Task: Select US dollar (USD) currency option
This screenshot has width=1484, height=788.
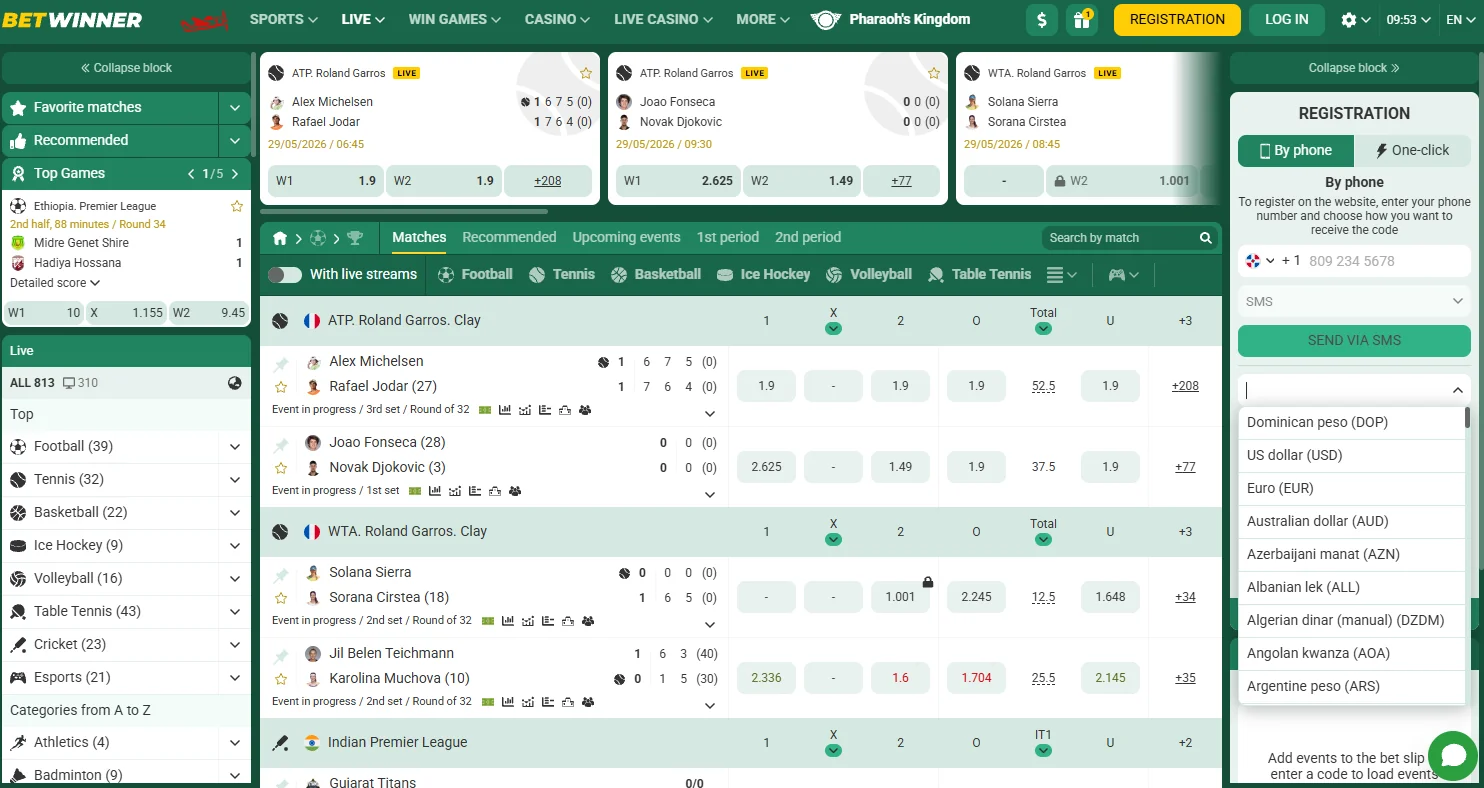Action: pyautogui.click(x=1352, y=455)
